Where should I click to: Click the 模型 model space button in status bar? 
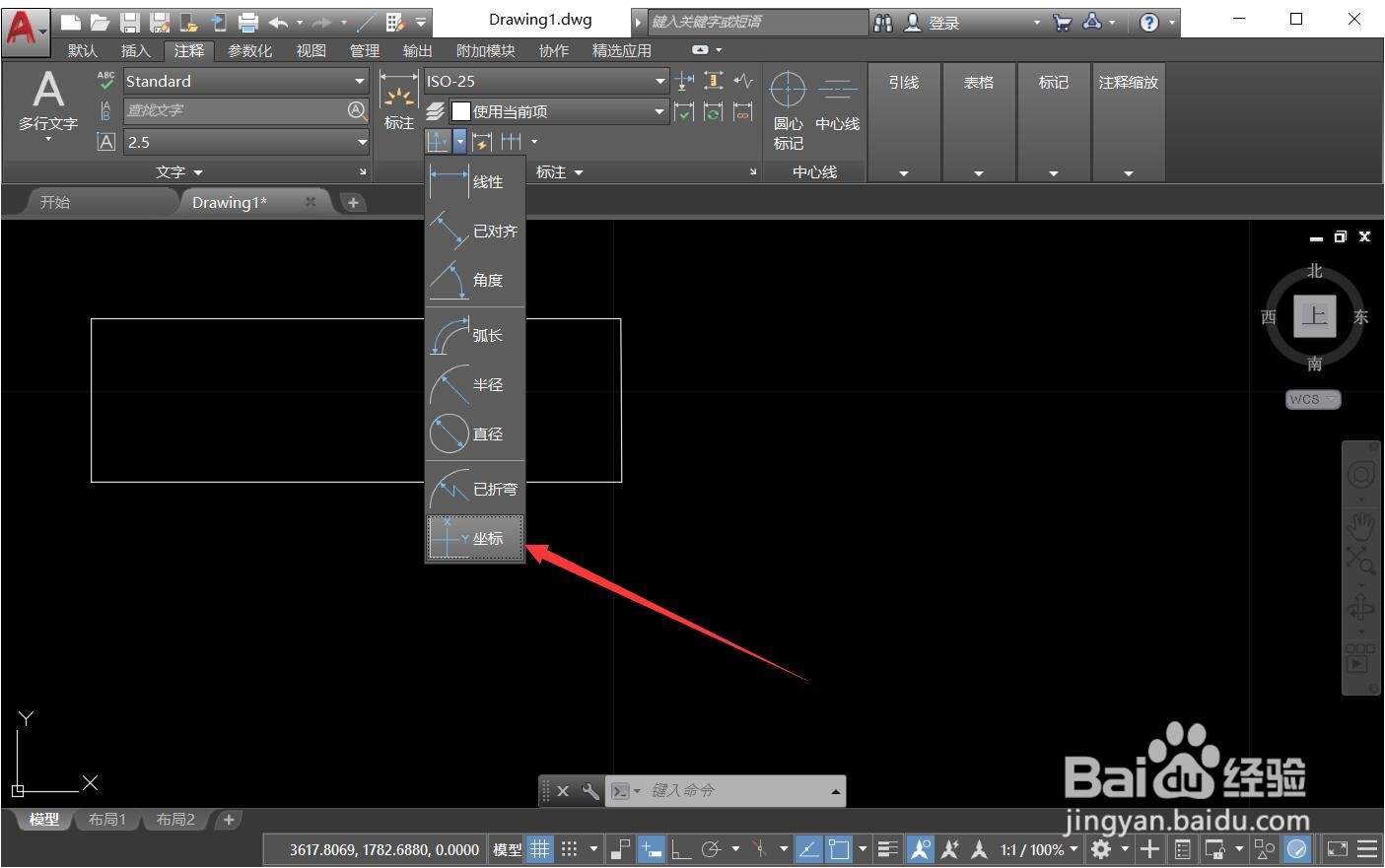coord(508,849)
